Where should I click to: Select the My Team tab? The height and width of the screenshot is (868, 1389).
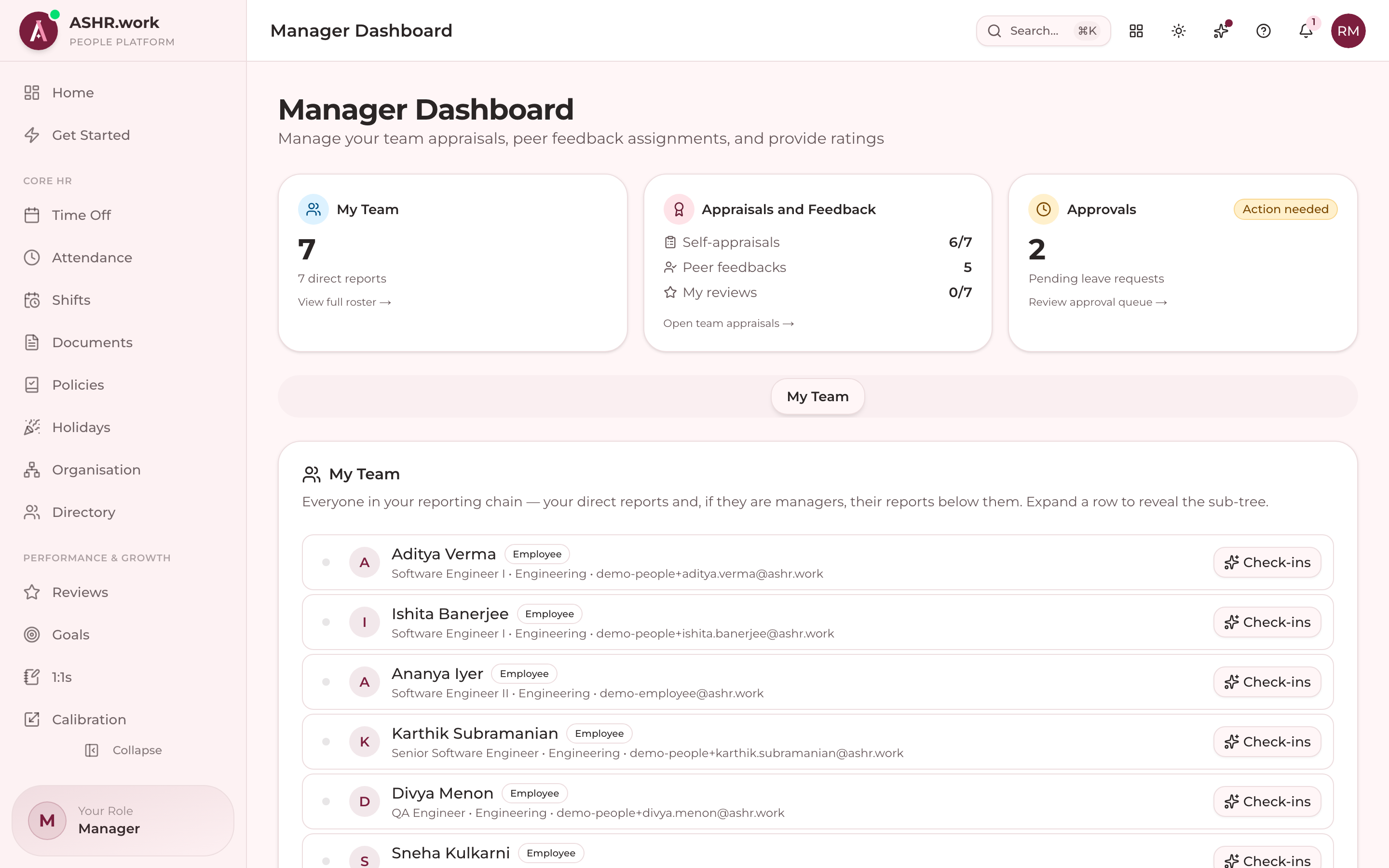tap(817, 397)
